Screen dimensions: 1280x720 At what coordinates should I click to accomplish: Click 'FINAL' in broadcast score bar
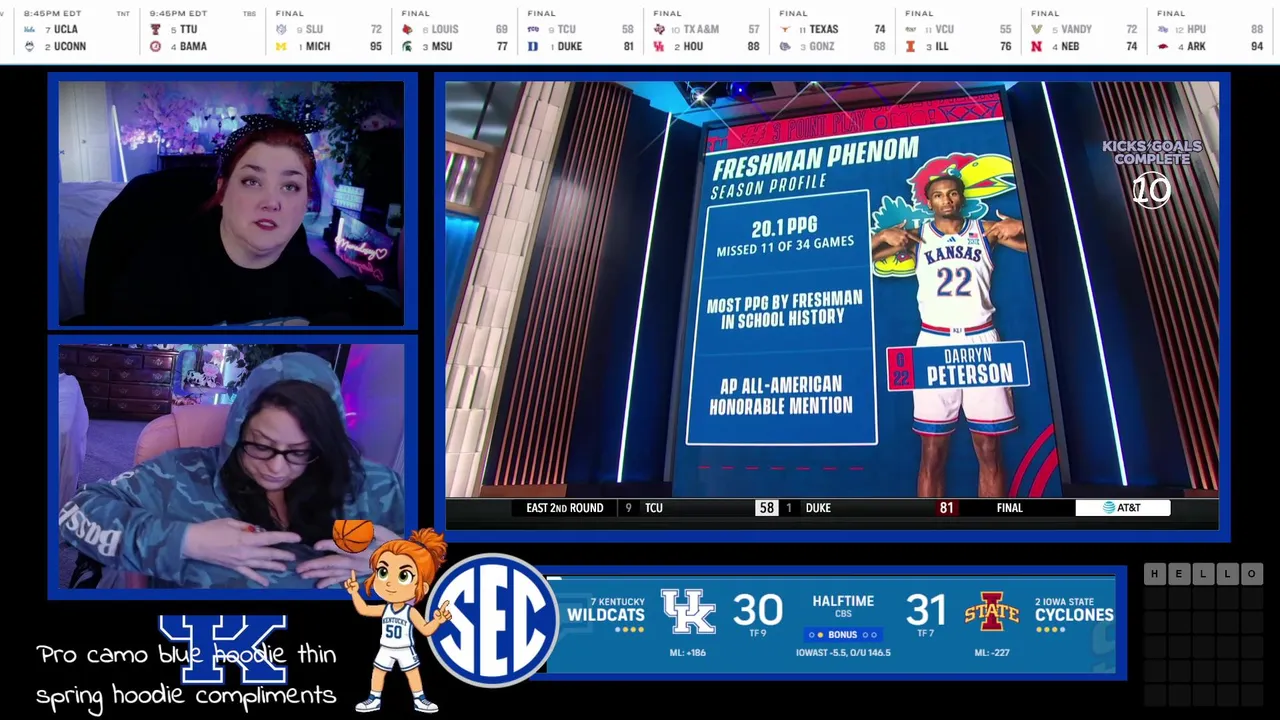pyautogui.click(x=1010, y=508)
